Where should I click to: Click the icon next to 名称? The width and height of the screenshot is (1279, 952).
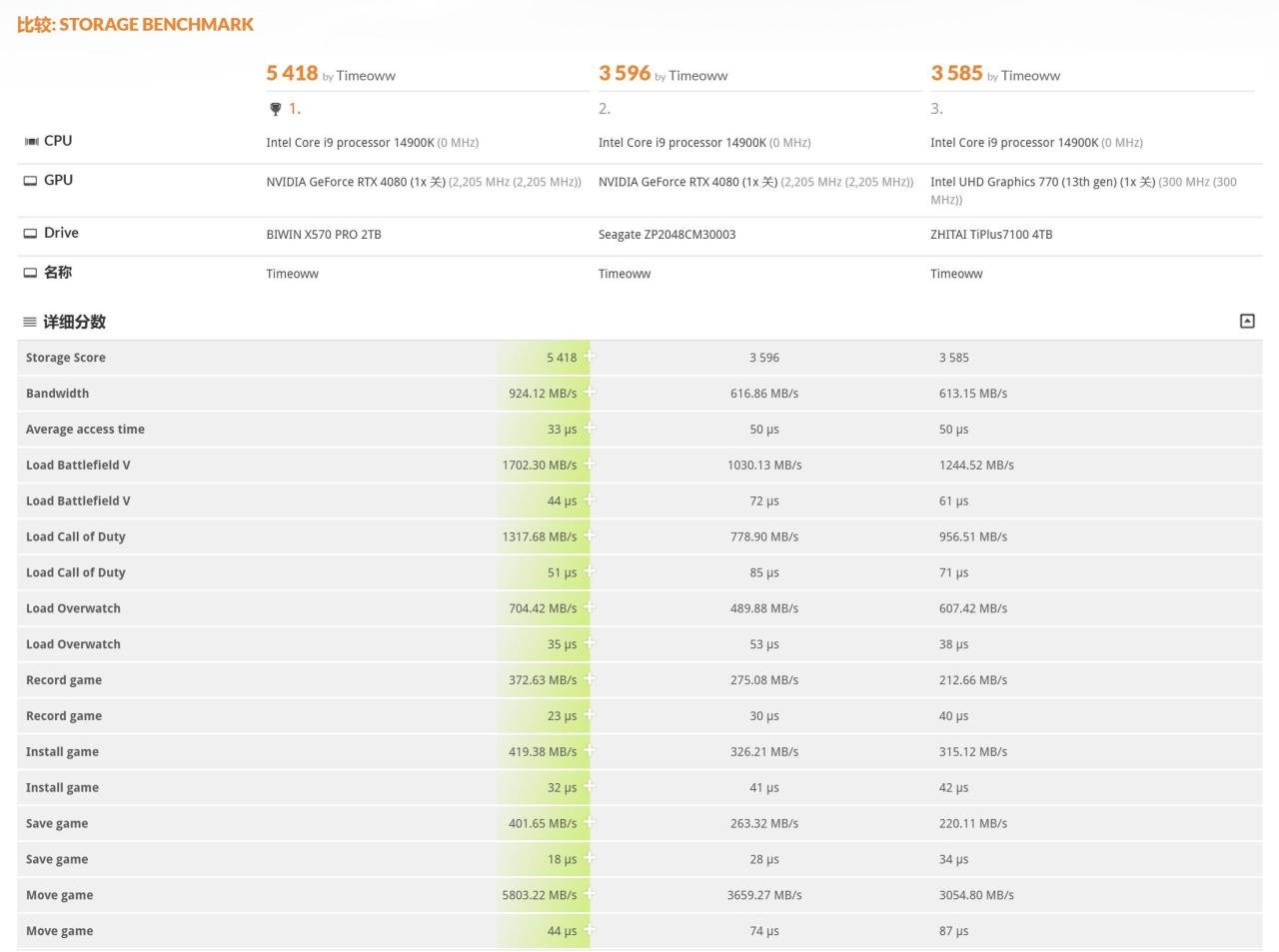(x=31, y=273)
